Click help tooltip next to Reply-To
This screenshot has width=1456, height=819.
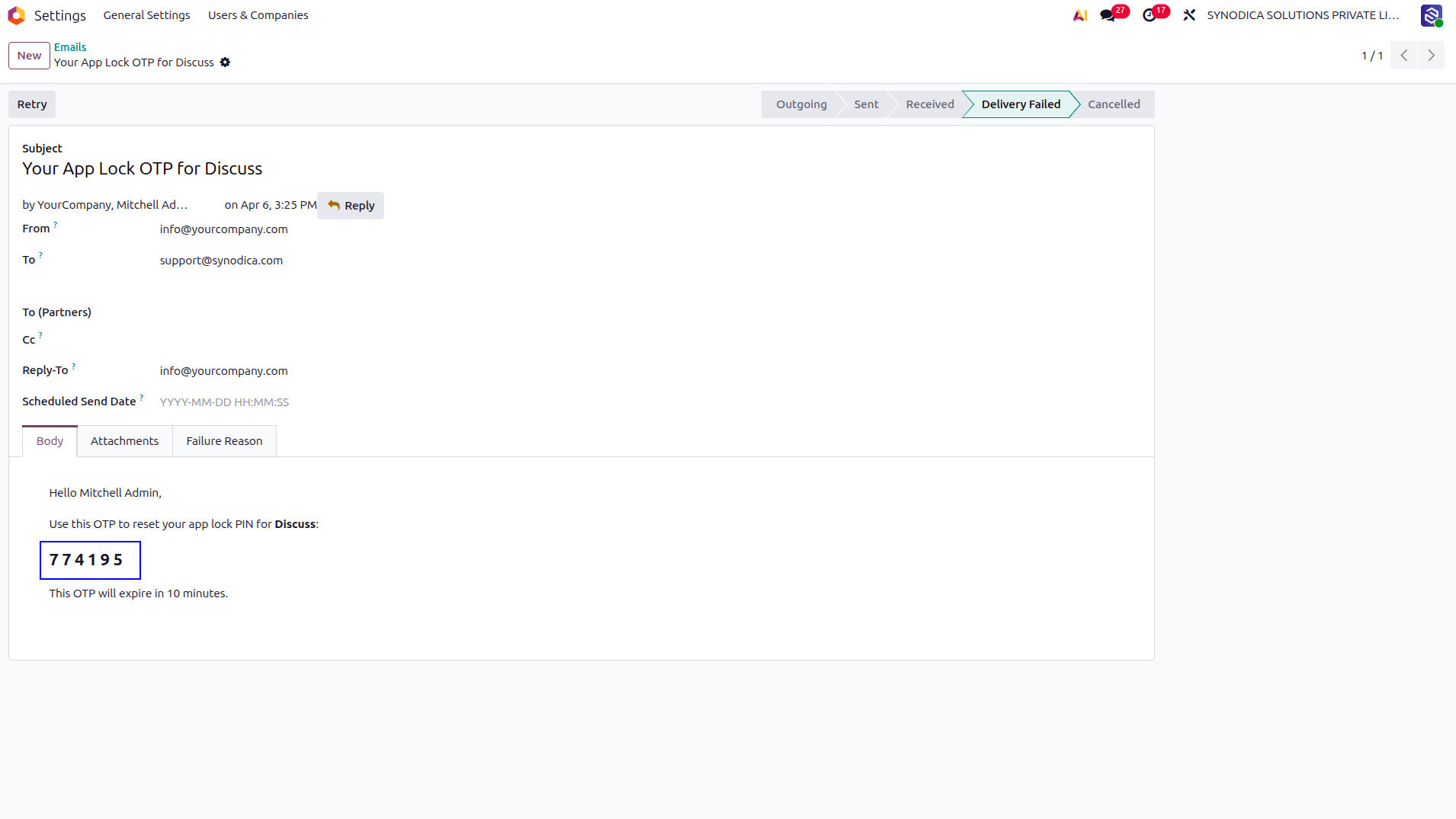pos(73,366)
